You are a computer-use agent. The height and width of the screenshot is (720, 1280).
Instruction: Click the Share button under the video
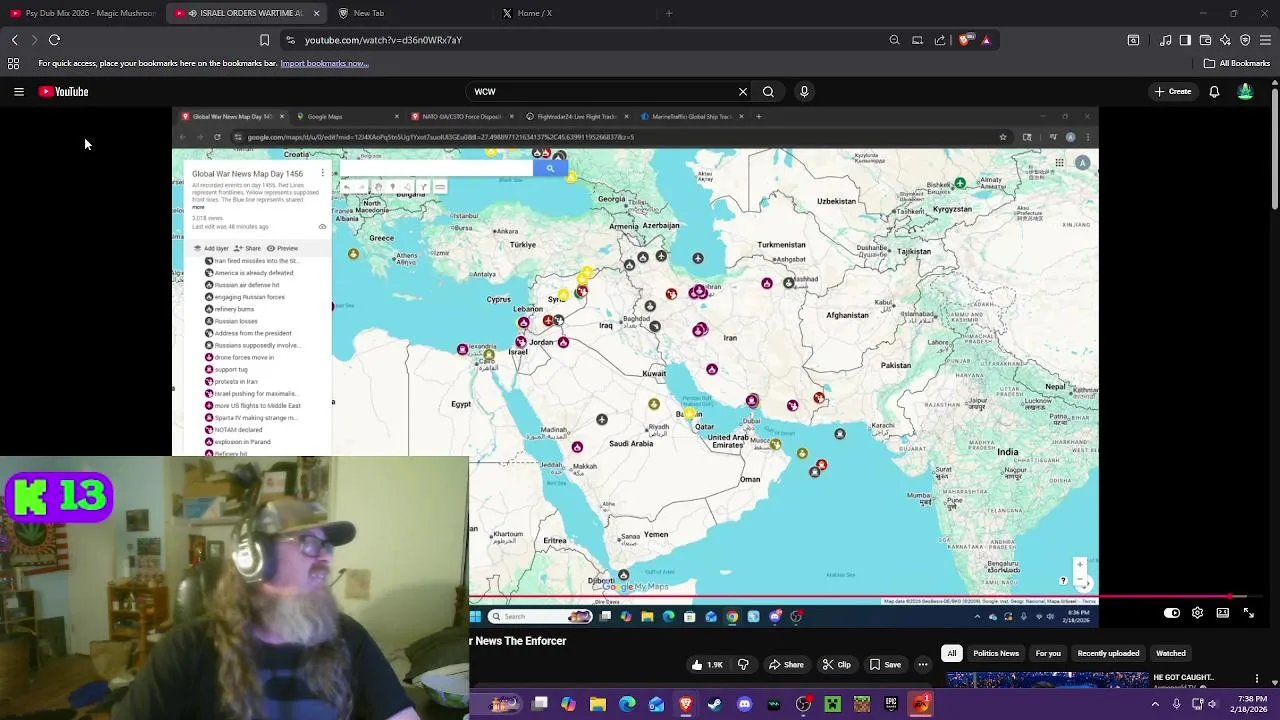(785, 665)
